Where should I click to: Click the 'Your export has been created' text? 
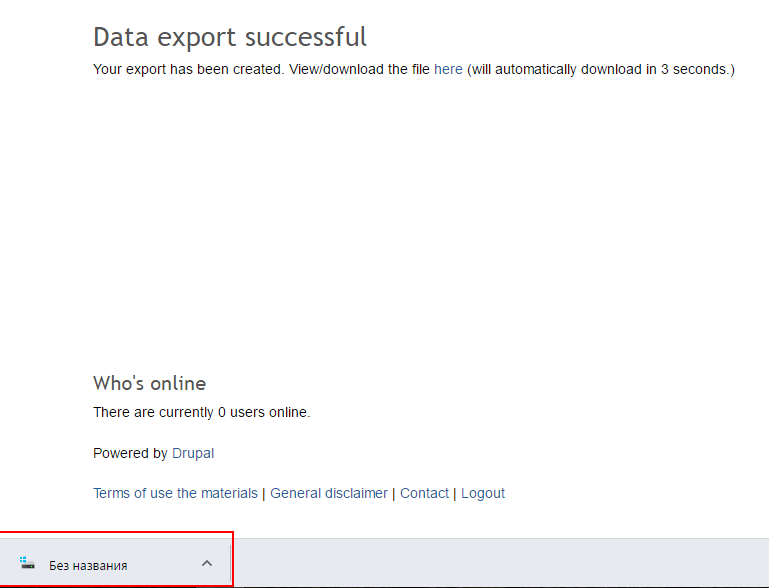pos(188,69)
